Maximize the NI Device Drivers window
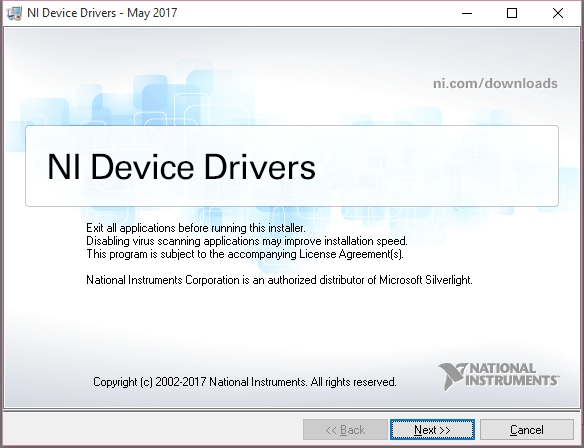The height and width of the screenshot is (448, 584). pos(512,13)
